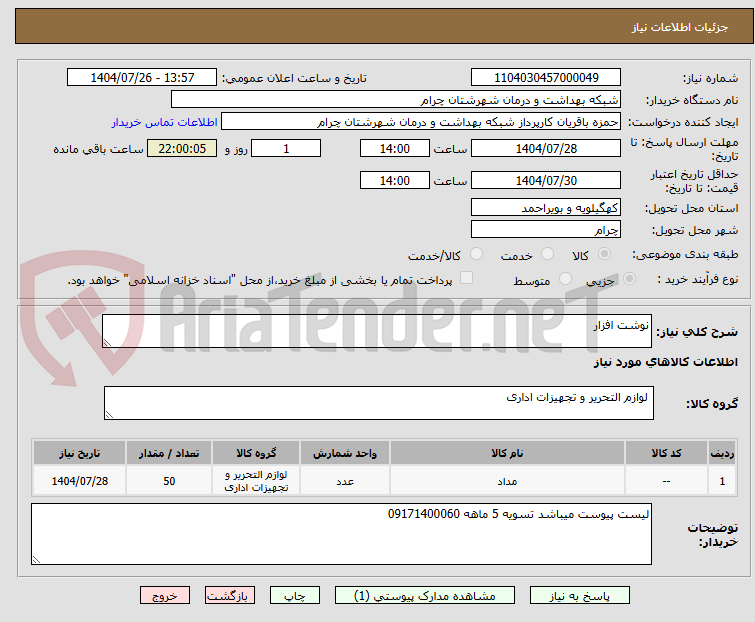Click the جزئیات اطلاعات نیاز header title
Screen dimensions: 755x622
coord(679,27)
